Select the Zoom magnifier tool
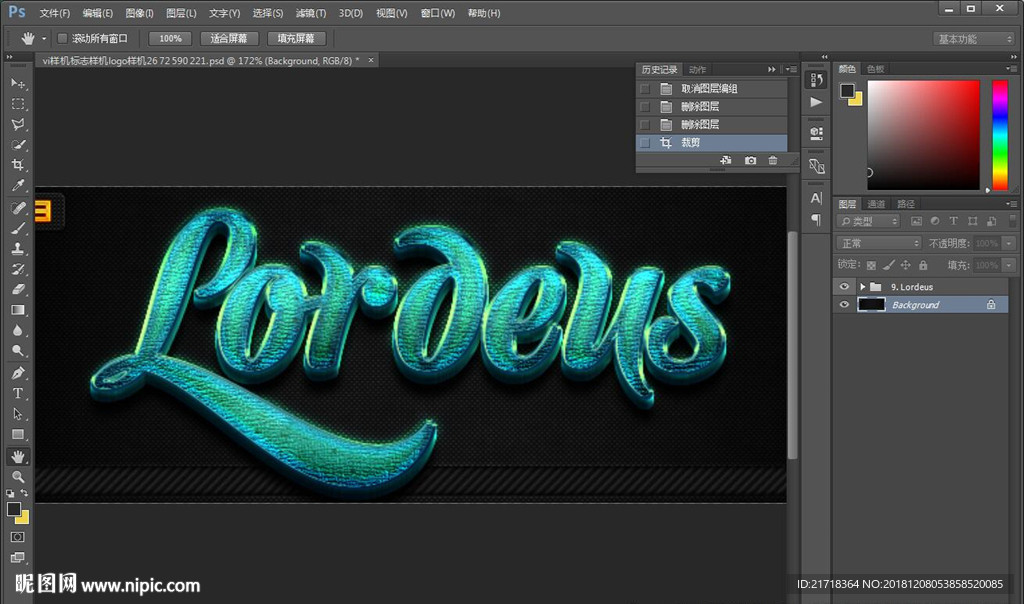Screen dimensions: 1024x604 [18, 477]
